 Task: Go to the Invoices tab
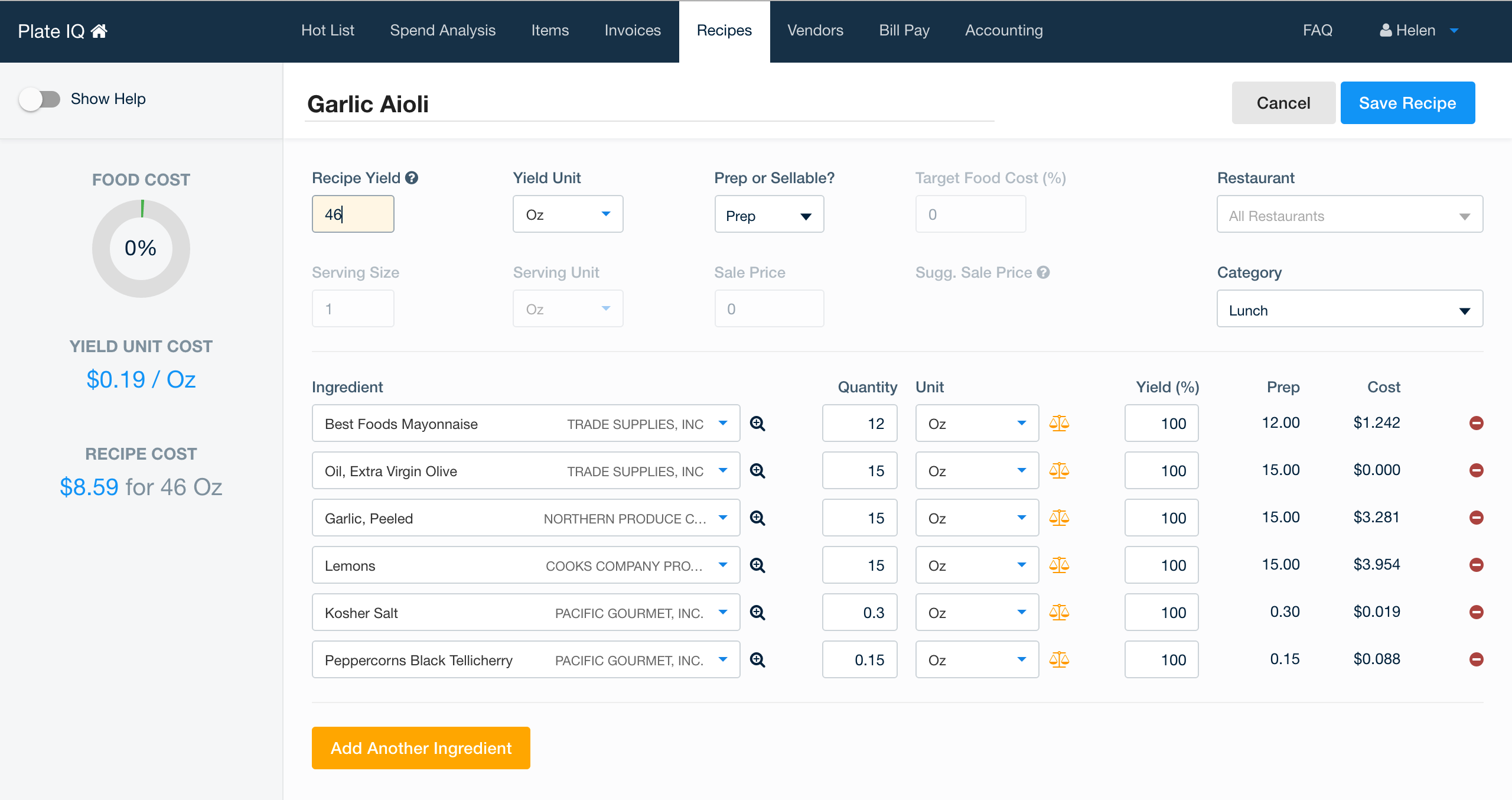click(x=632, y=31)
